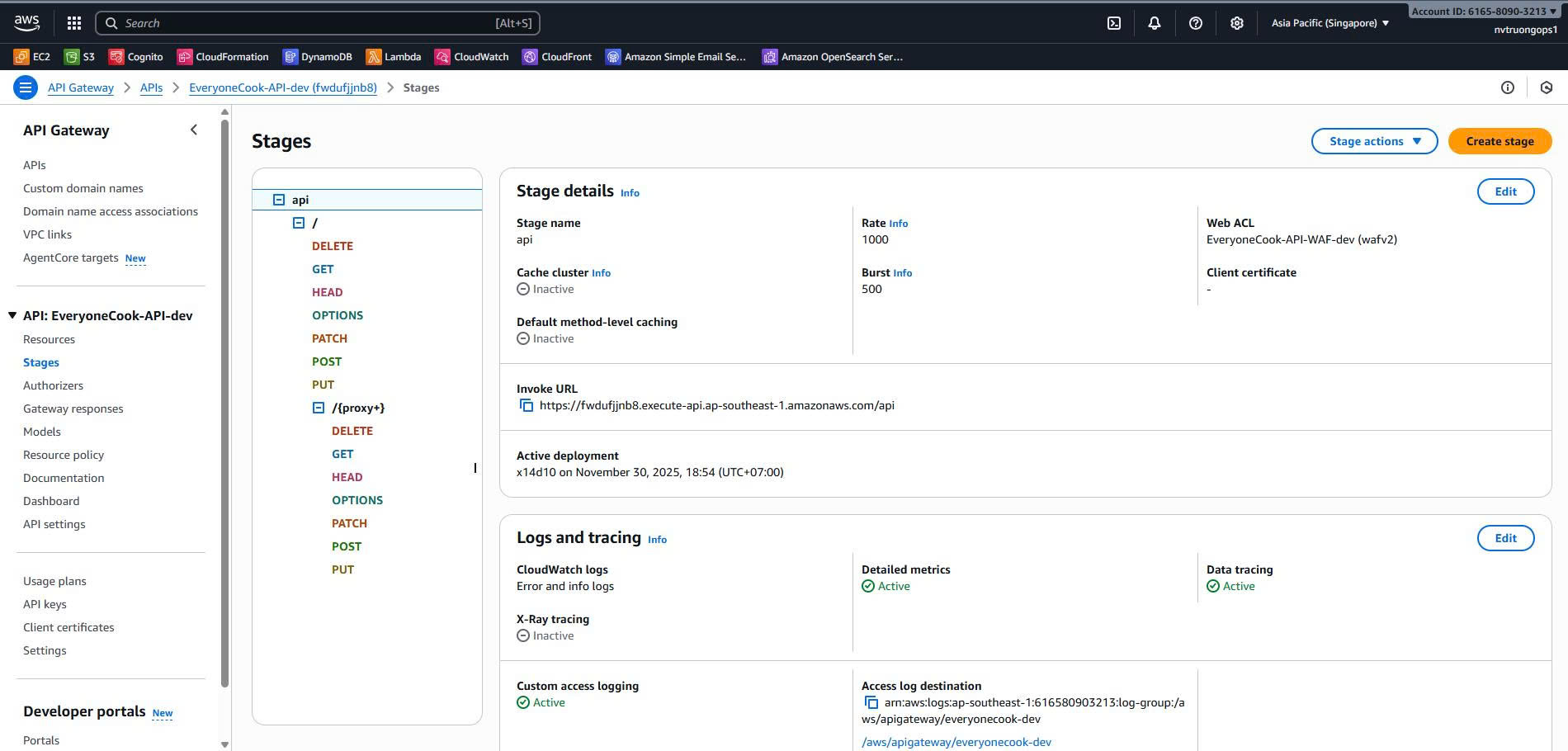Collapse the /{proxy+} resource node
The image size is (1568, 751).
point(319,408)
